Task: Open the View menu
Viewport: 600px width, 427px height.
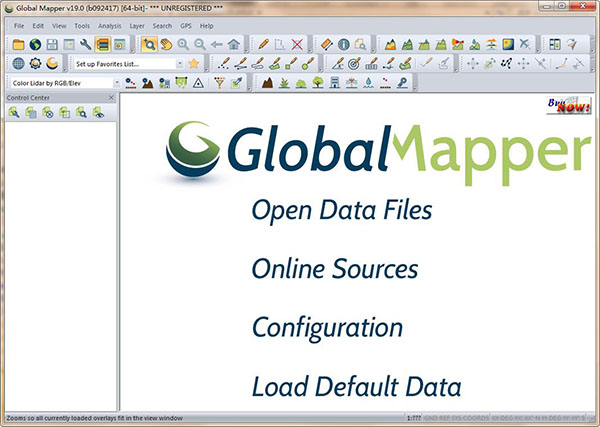Action: click(59, 26)
